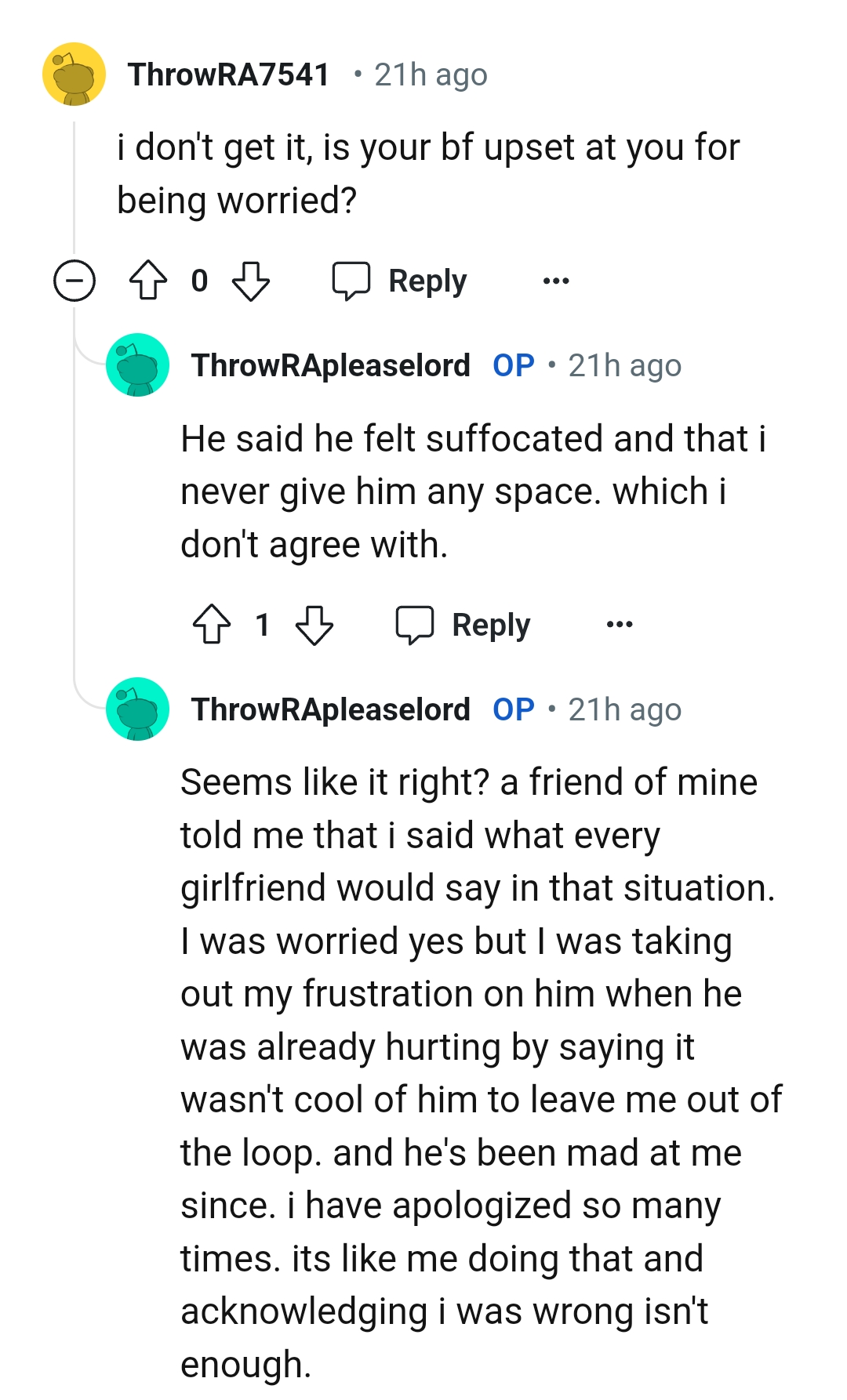Upvote the 'He said he felt suffocated' reply
This screenshot has width=847, height=1400.
pyautogui.click(x=212, y=625)
